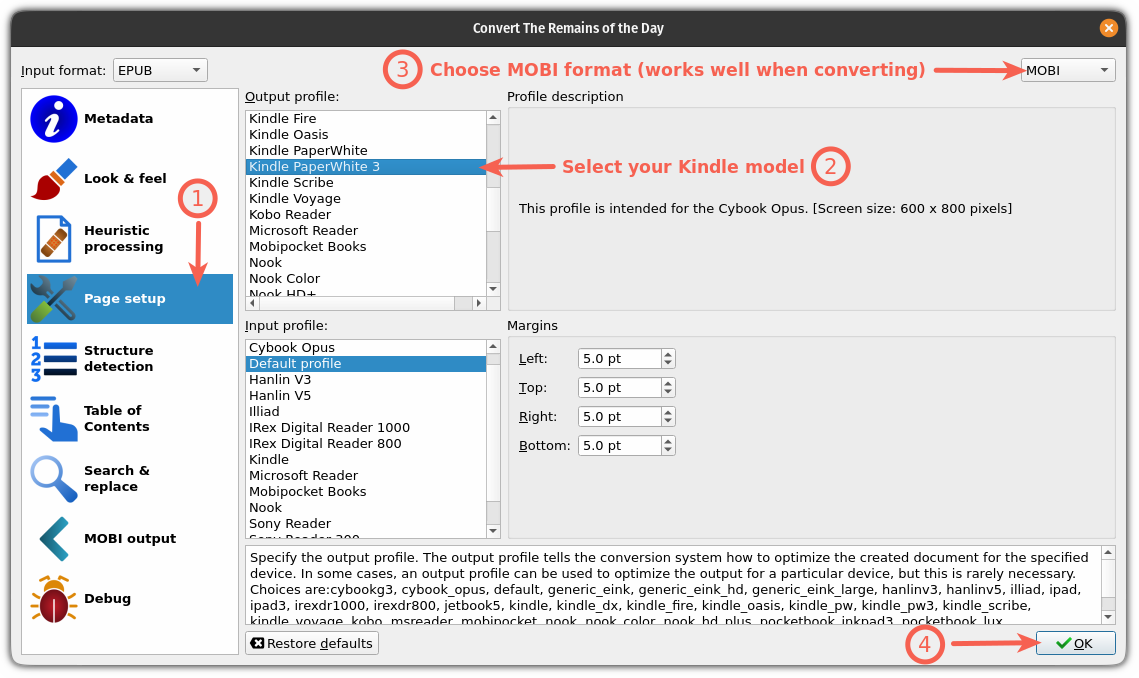Click inside the Bottom margin field

(x=615, y=445)
